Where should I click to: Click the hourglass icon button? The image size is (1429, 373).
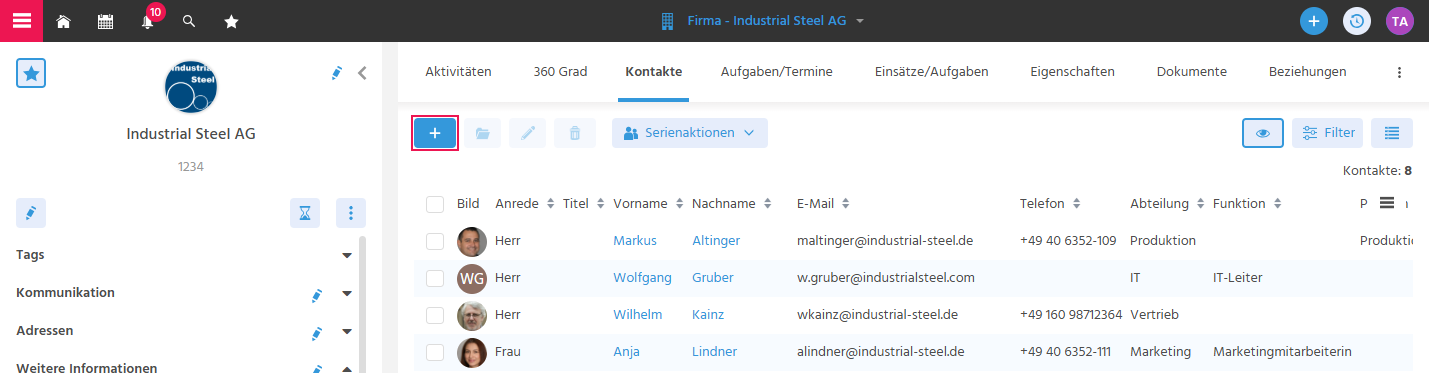305,213
